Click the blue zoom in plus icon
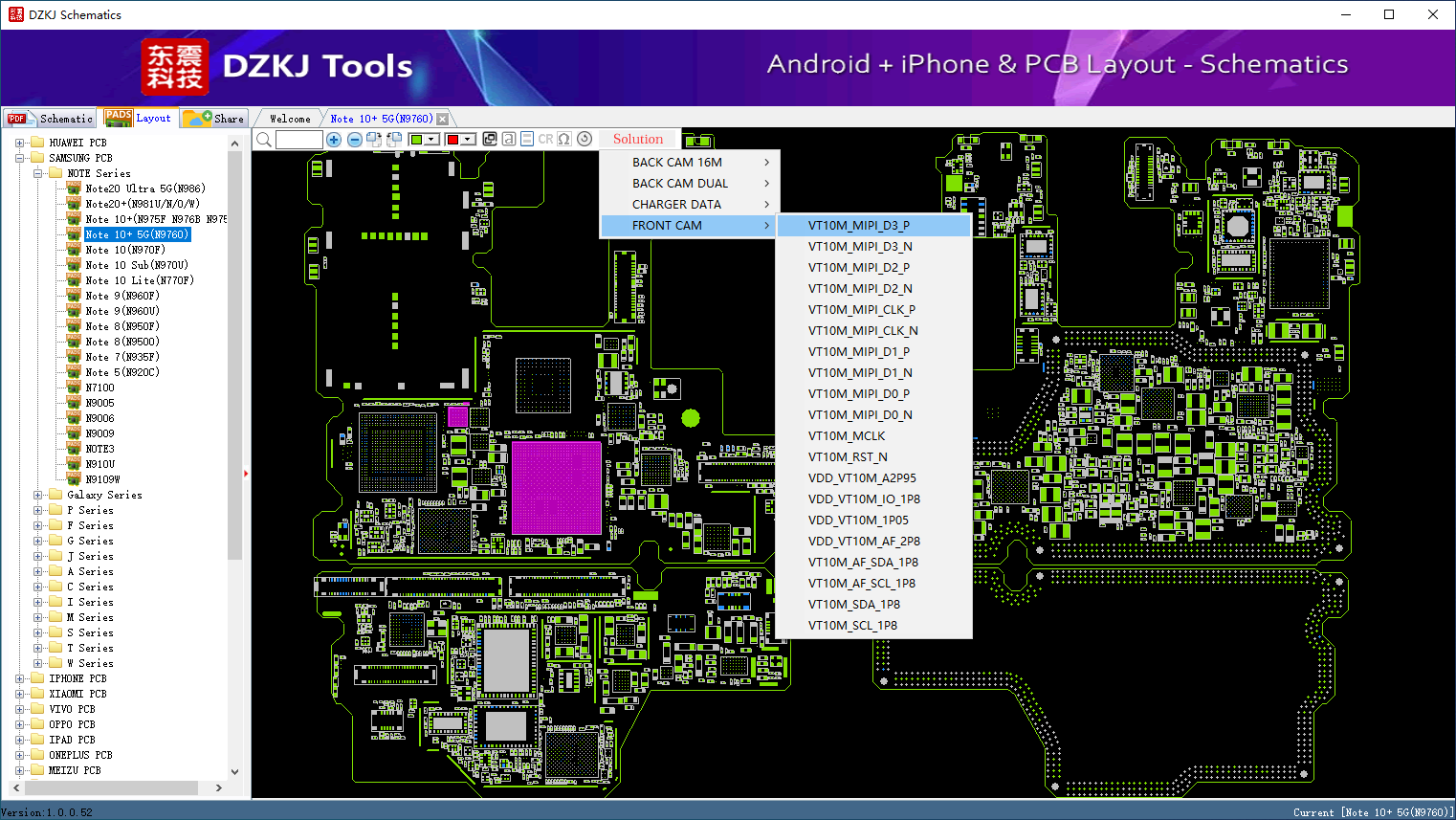Viewport: 1456px width, 820px height. (x=334, y=140)
